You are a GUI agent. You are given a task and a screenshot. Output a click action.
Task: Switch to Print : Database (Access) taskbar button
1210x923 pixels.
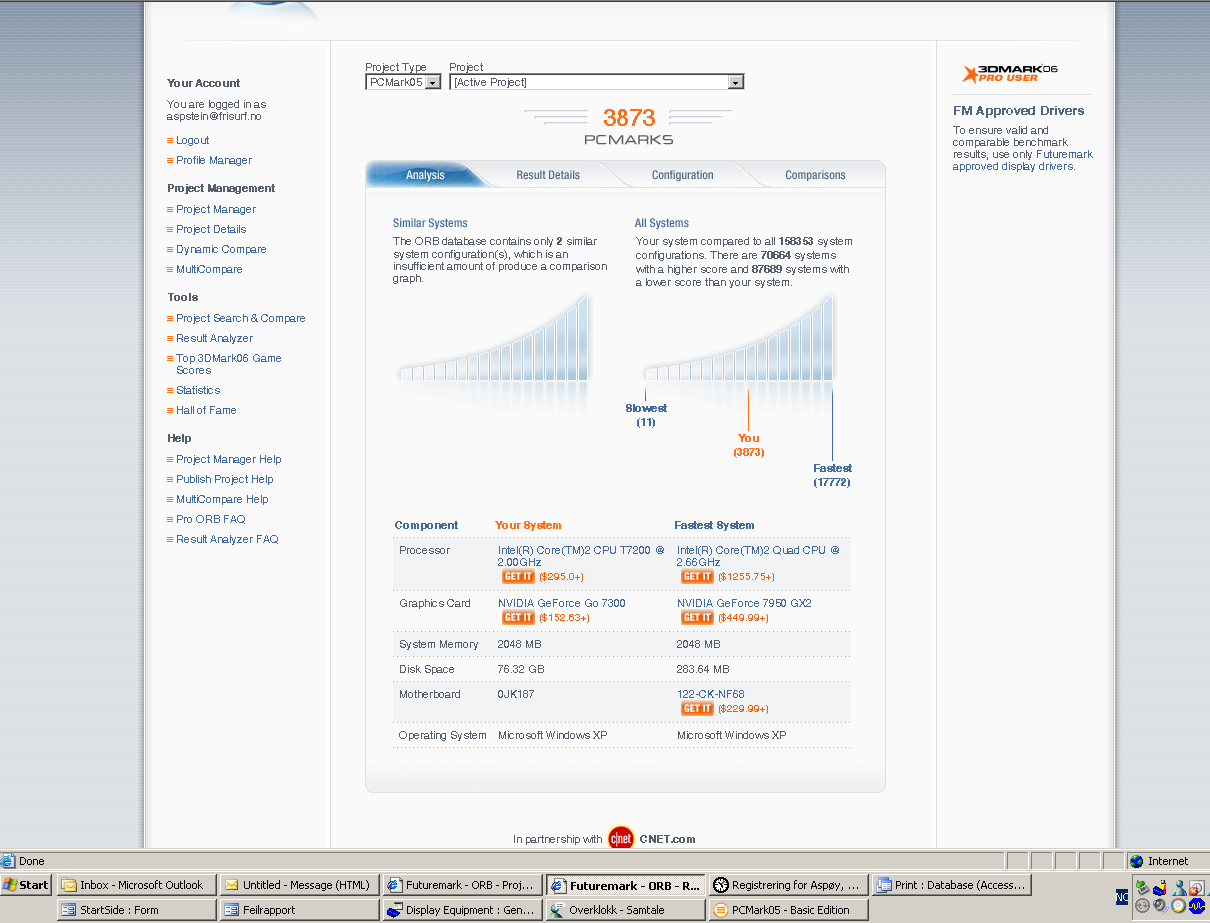pyautogui.click(x=952, y=885)
